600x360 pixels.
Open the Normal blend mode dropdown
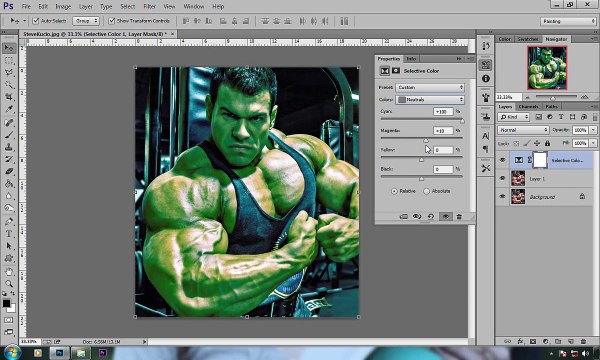523,130
